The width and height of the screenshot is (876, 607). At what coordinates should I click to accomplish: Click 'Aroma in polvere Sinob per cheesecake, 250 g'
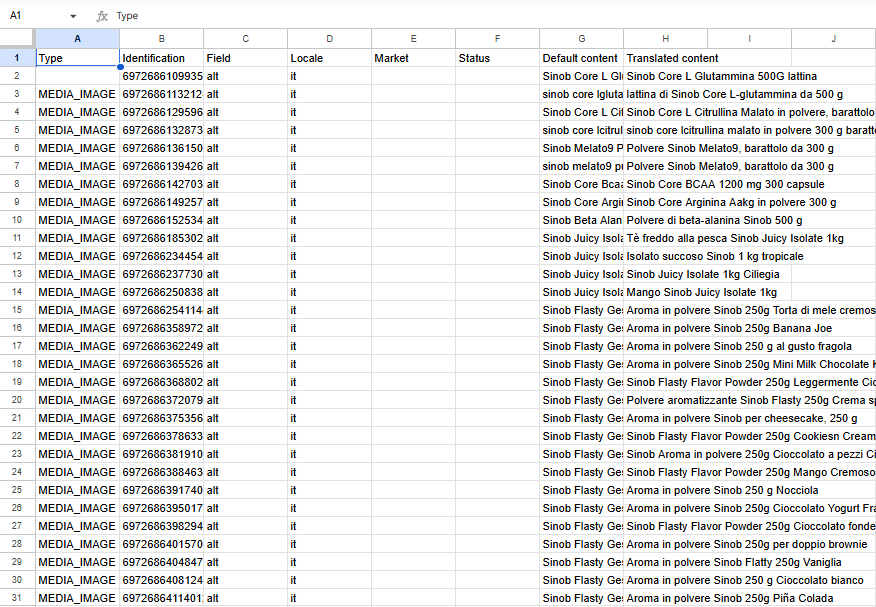(741, 418)
